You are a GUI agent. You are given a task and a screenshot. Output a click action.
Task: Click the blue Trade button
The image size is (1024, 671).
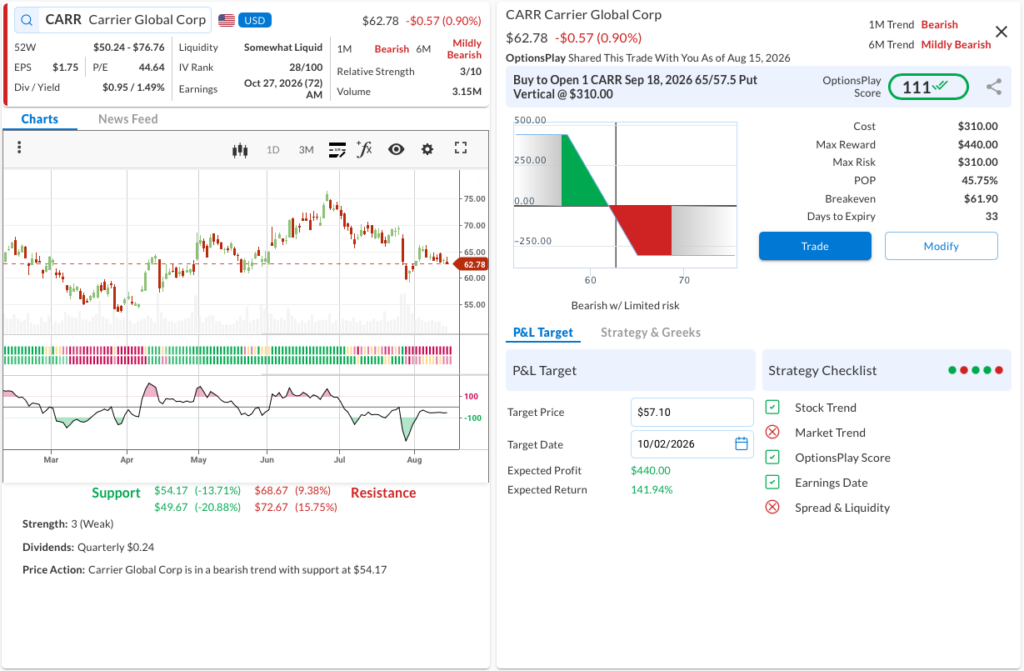(x=814, y=246)
